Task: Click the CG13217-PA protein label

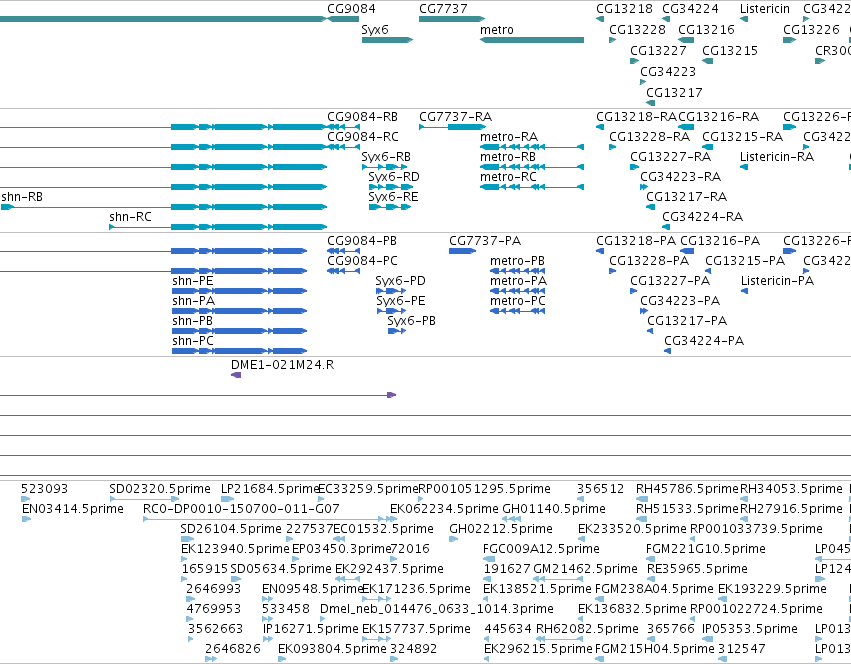Action: [687, 321]
